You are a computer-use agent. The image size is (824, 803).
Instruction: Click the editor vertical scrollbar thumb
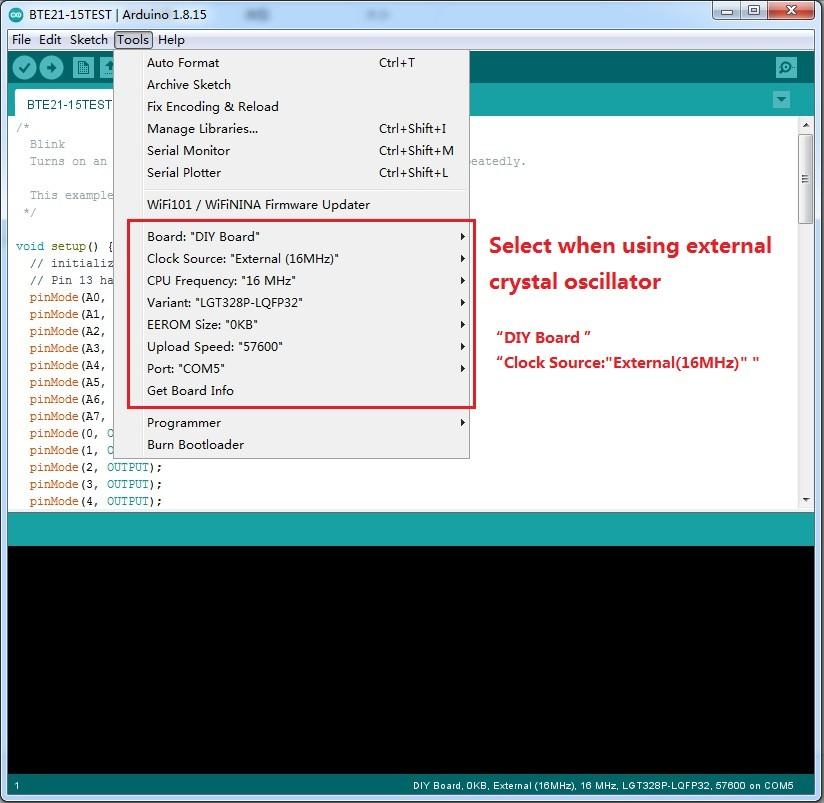click(x=805, y=178)
